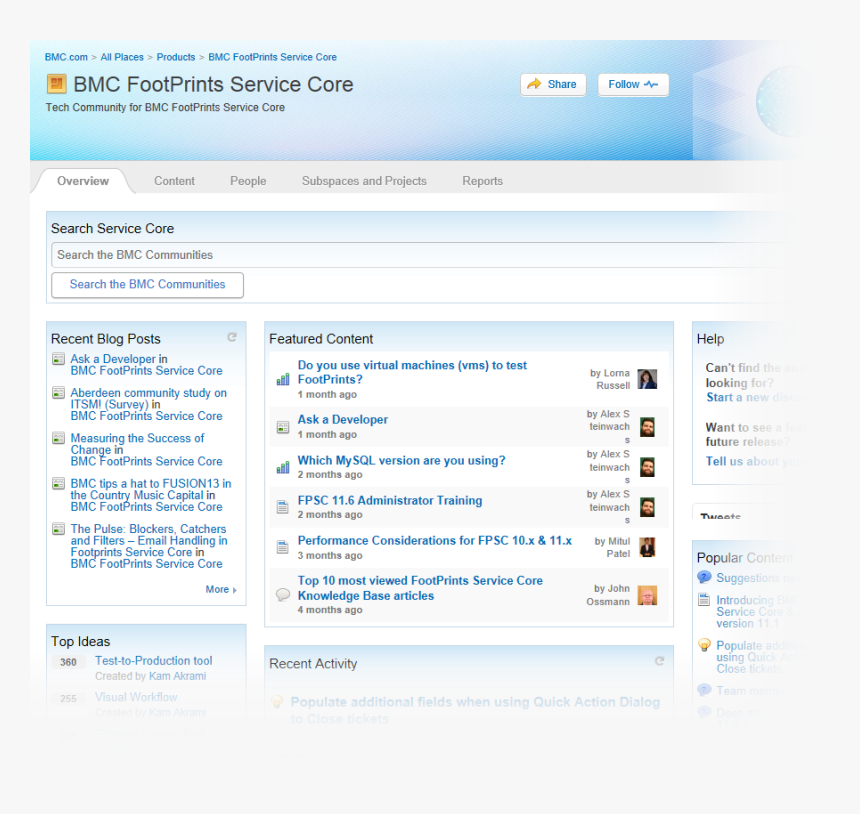Click Start a new discussion link in Help
The width and height of the screenshot is (860, 814).
[x=757, y=397]
